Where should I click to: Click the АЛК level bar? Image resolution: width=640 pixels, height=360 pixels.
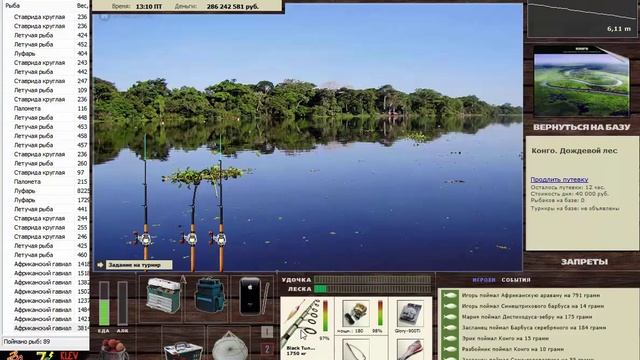(122, 303)
